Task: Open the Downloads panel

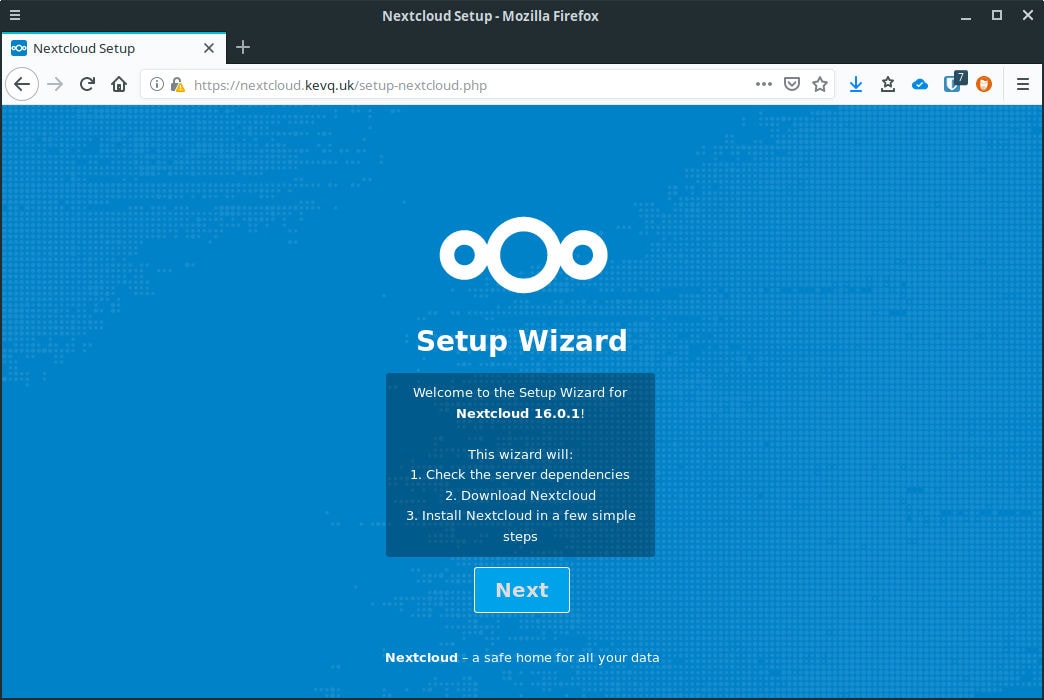Action: (x=856, y=84)
